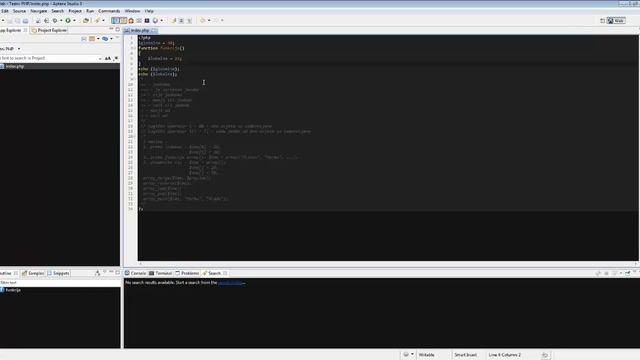The width and height of the screenshot is (640, 360).
Task: Expand the Debug button dropdown arrow
Action: coord(61,20)
